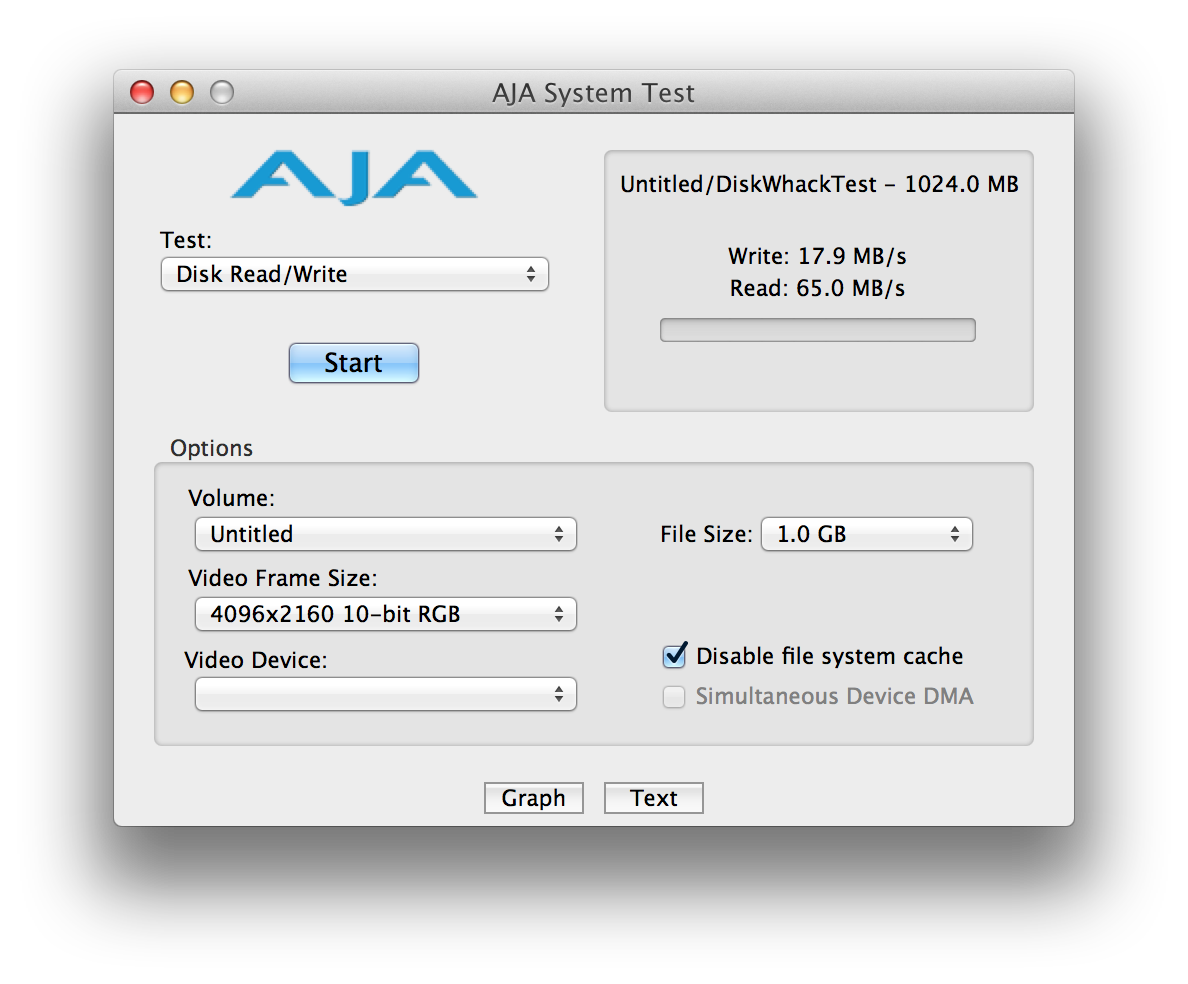Switch to the Graph view
1188x984 pixels.
(533, 798)
